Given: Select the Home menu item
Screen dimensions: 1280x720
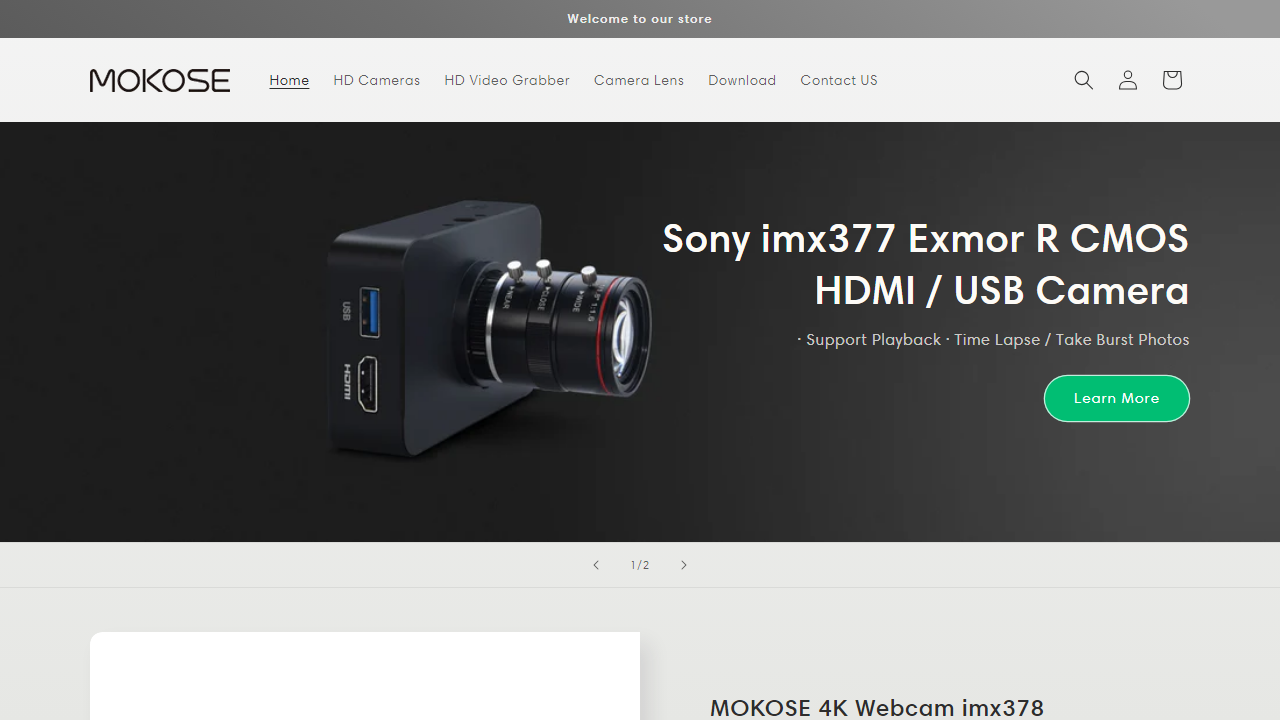Looking at the screenshot, I should 289,80.
